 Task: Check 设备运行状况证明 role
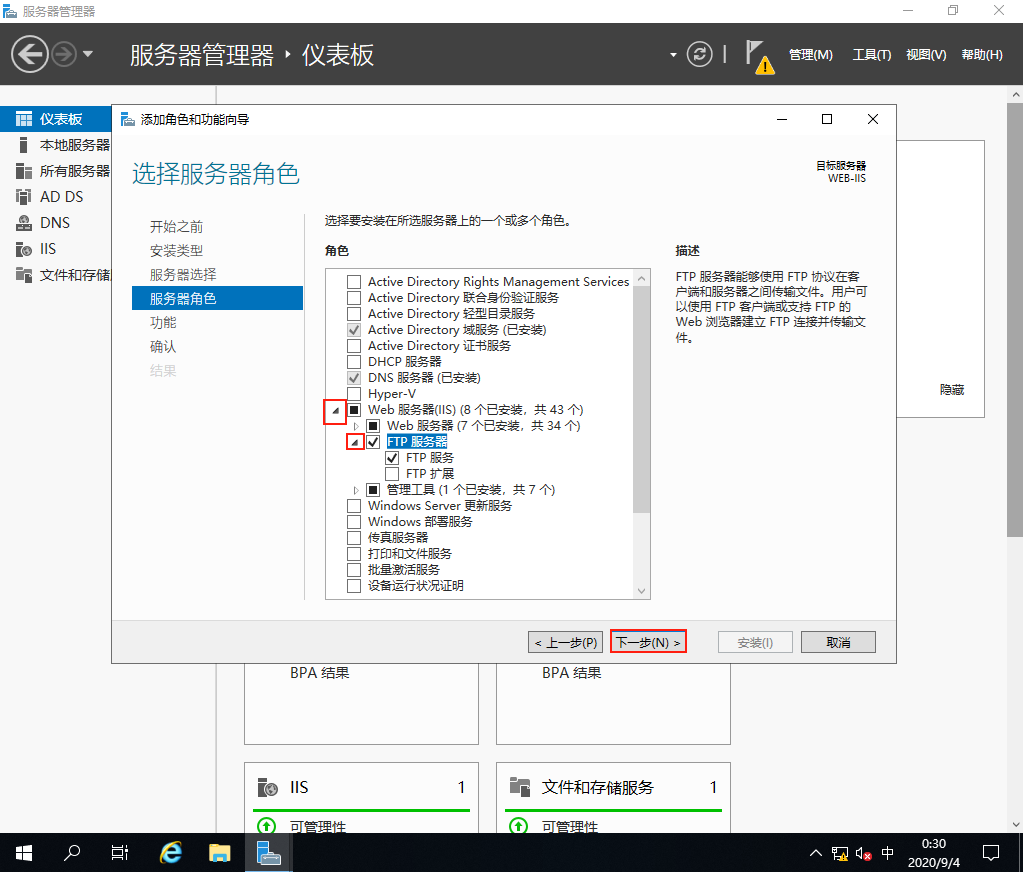(354, 586)
